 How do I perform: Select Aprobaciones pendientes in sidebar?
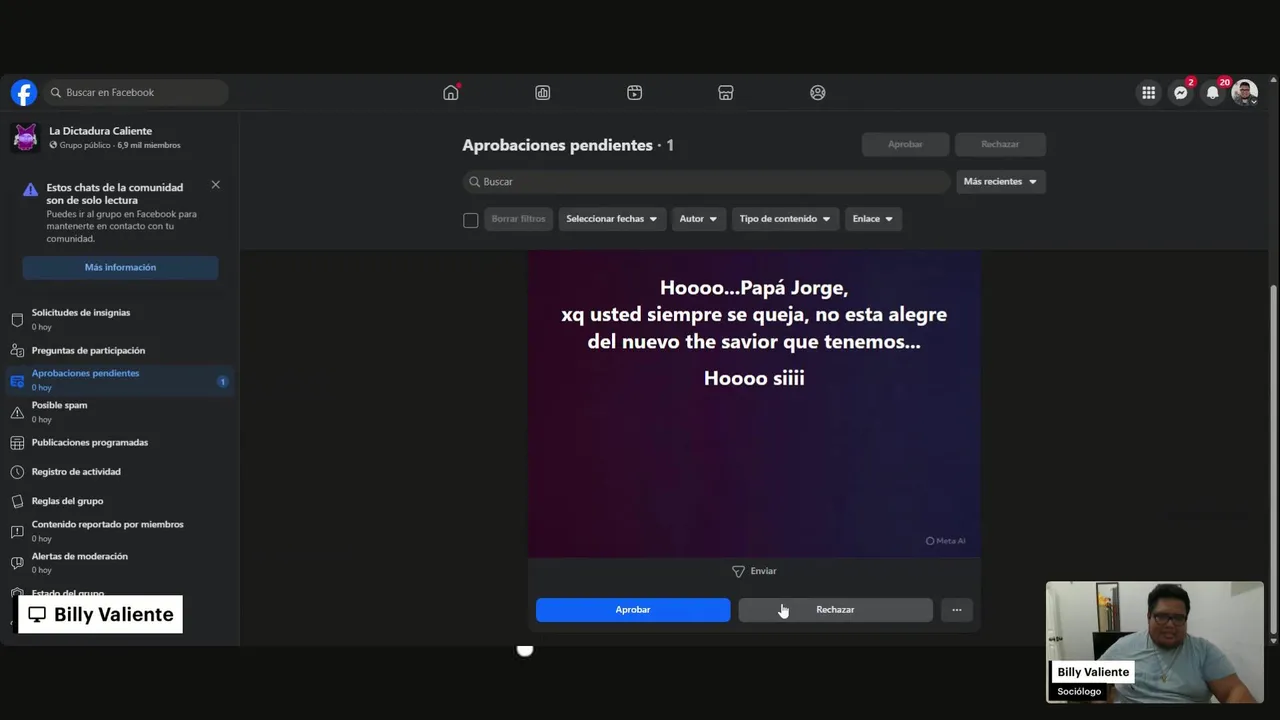click(120, 380)
